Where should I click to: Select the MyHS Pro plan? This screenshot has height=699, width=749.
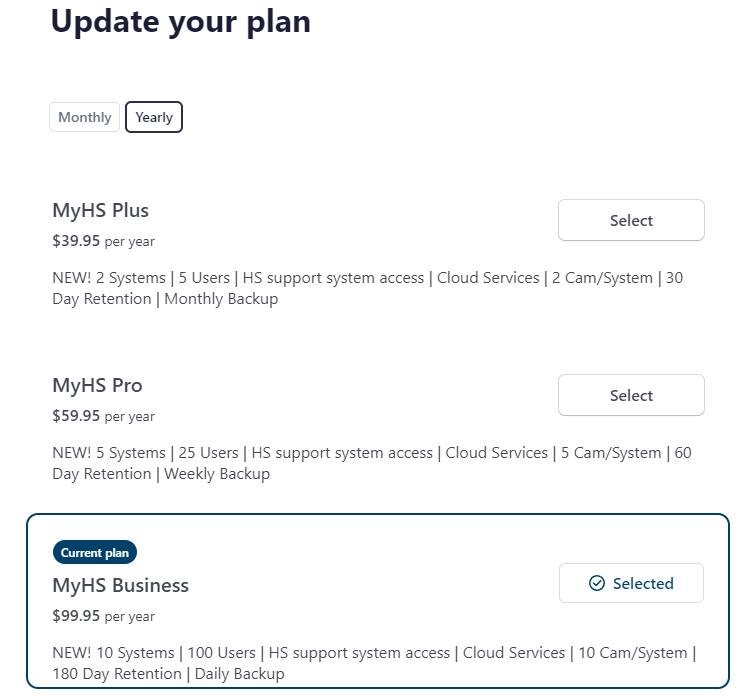coord(631,395)
